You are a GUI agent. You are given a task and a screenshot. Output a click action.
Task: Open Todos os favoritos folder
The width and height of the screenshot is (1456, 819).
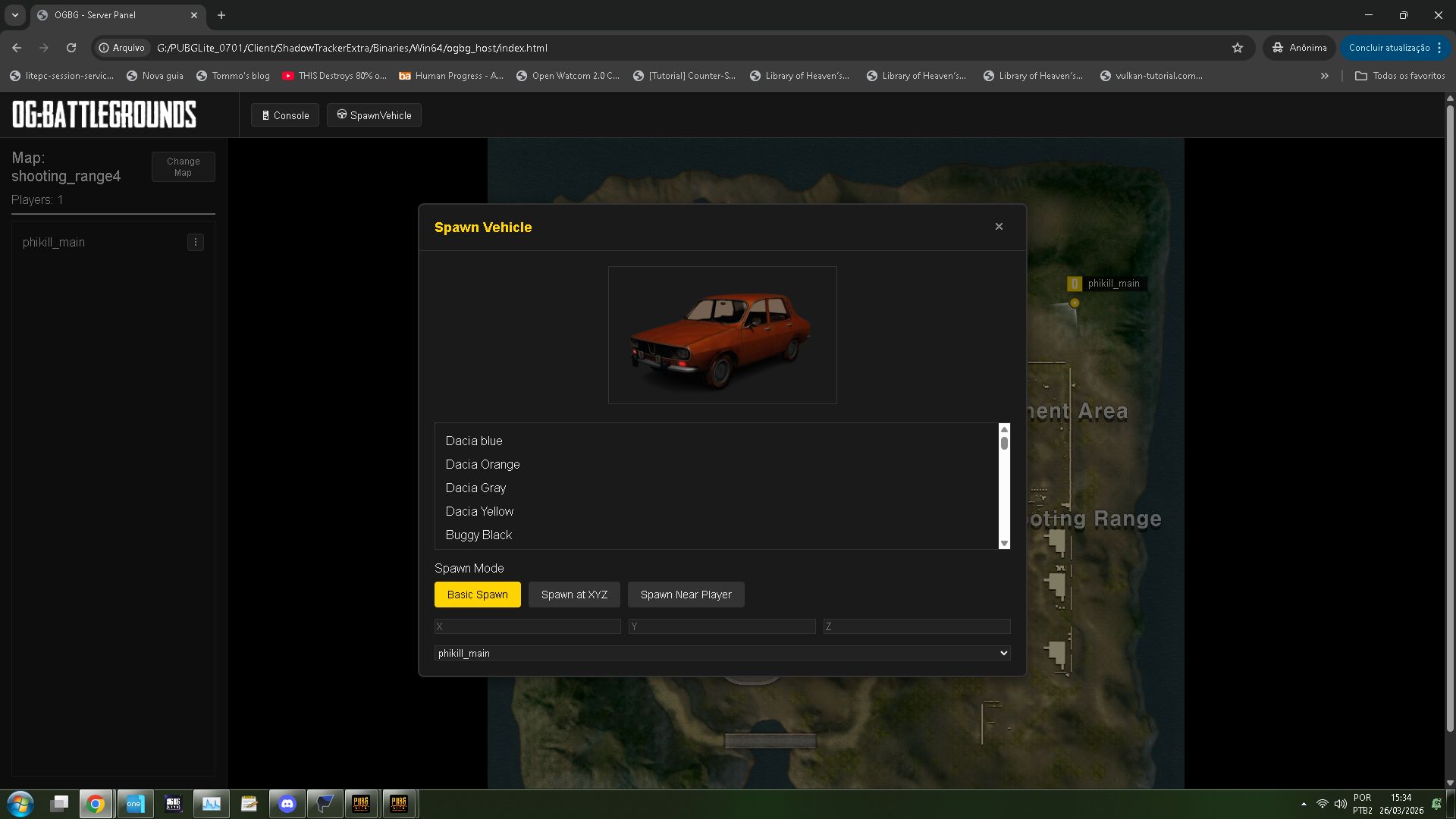(1400, 76)
